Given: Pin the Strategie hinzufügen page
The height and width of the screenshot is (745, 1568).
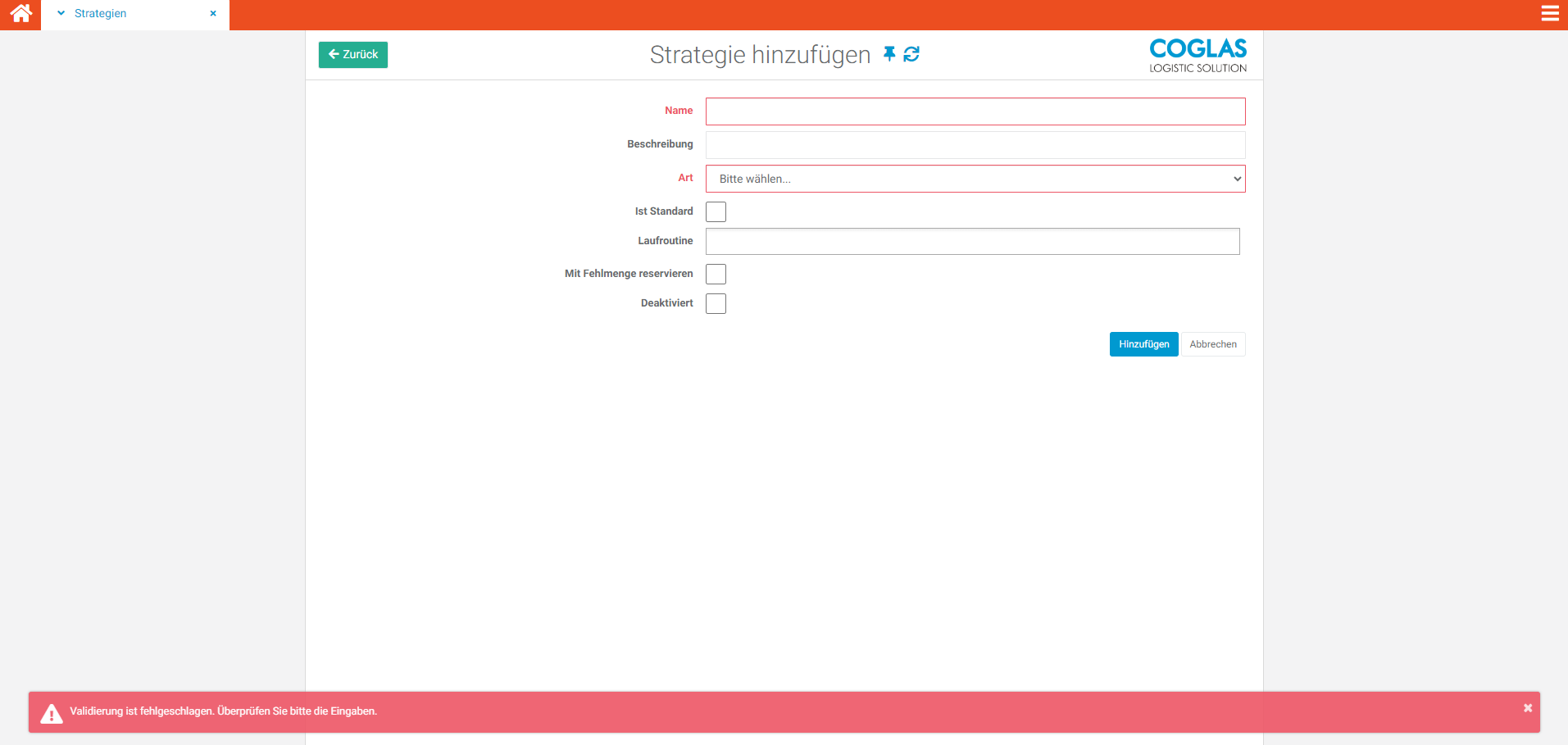Looking at the screenshot, I should (889, 54).
